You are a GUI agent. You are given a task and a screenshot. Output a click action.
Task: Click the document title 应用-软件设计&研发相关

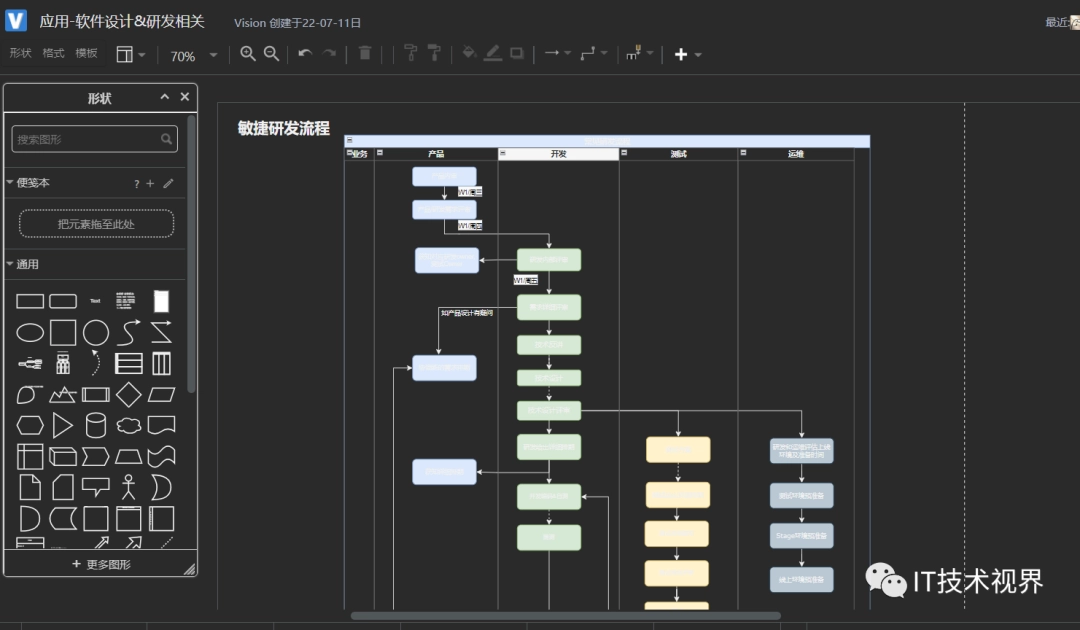(122, 21)
